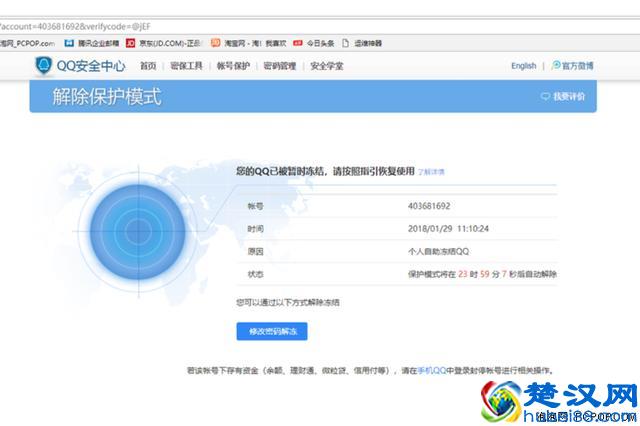The height and width of the screenshot is (426, 640).
Task: Go to 首页 in site navigation
Action: (148, 66)
